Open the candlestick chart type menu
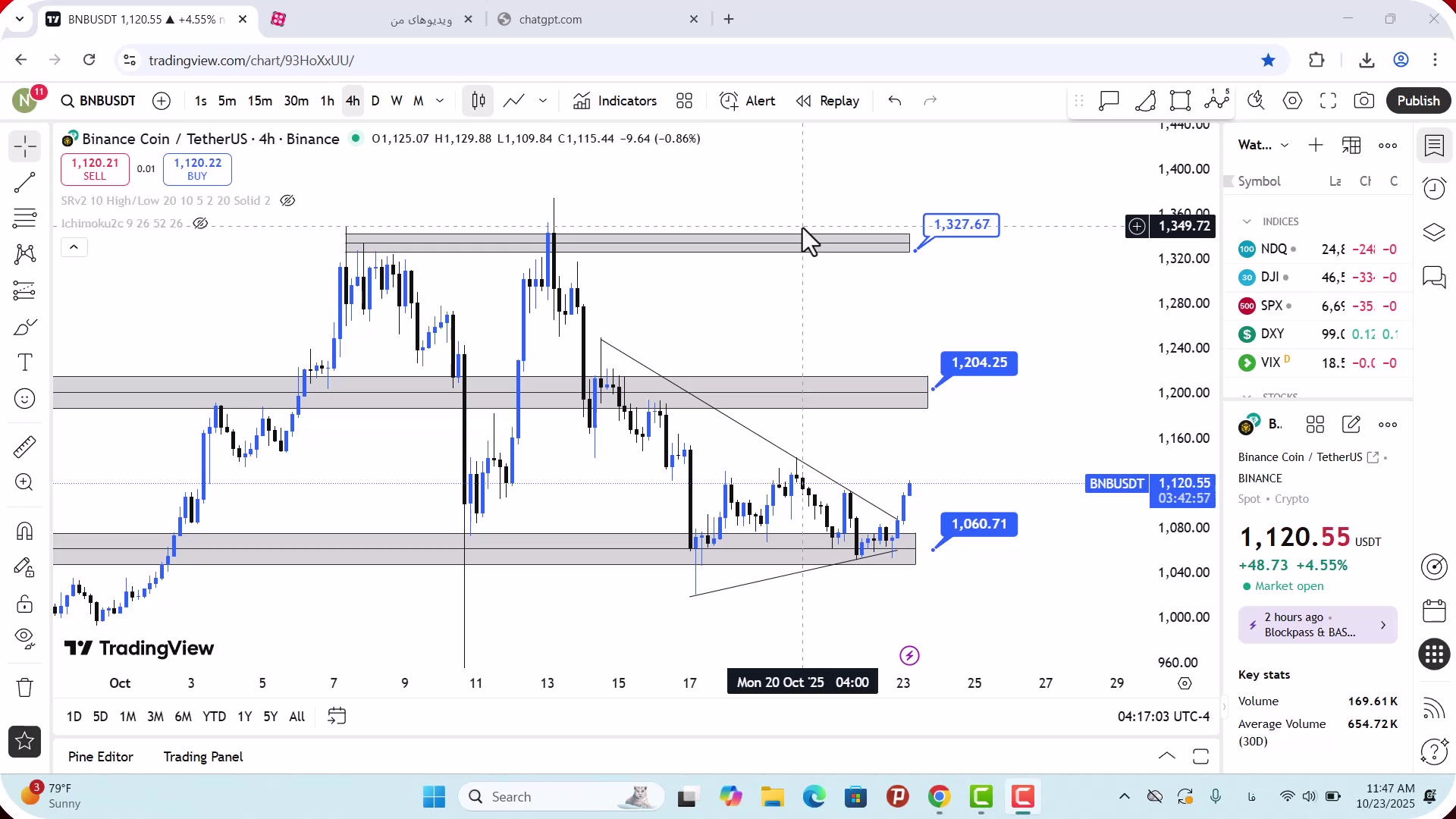Image resolution: width=1456 pixels, height=819 pixels. 479,101
